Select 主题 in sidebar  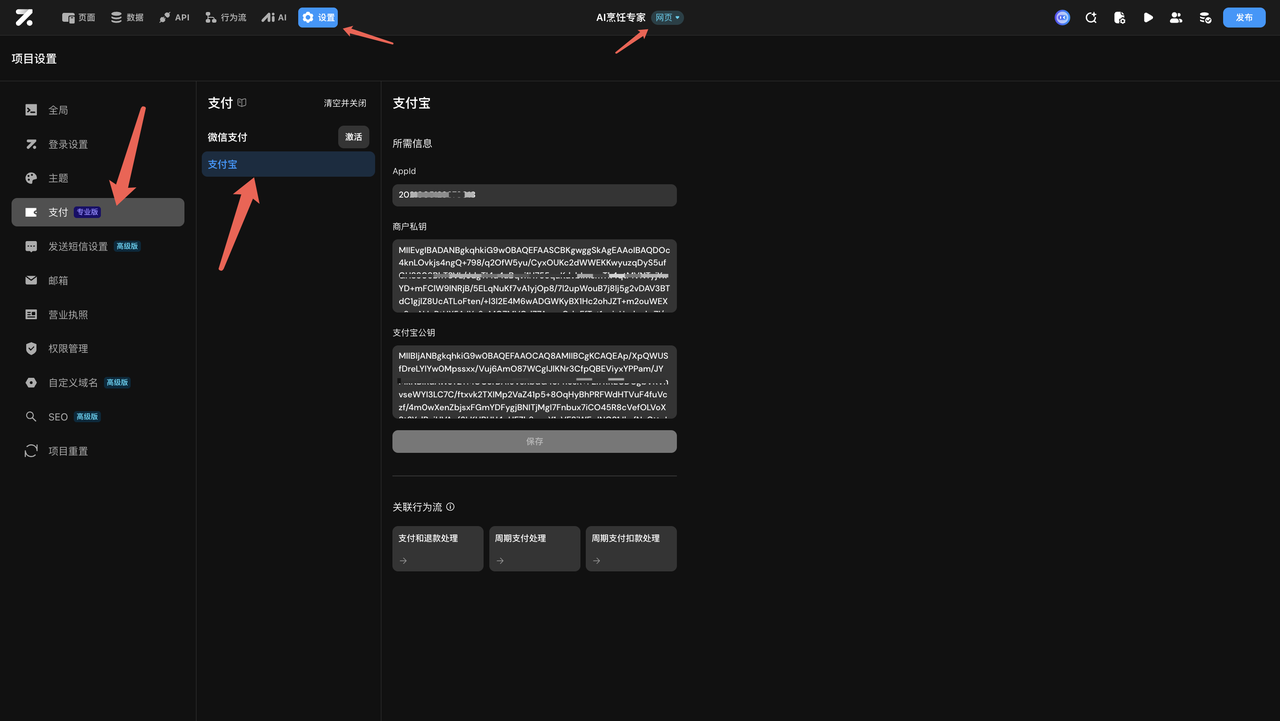click(98, 178)
